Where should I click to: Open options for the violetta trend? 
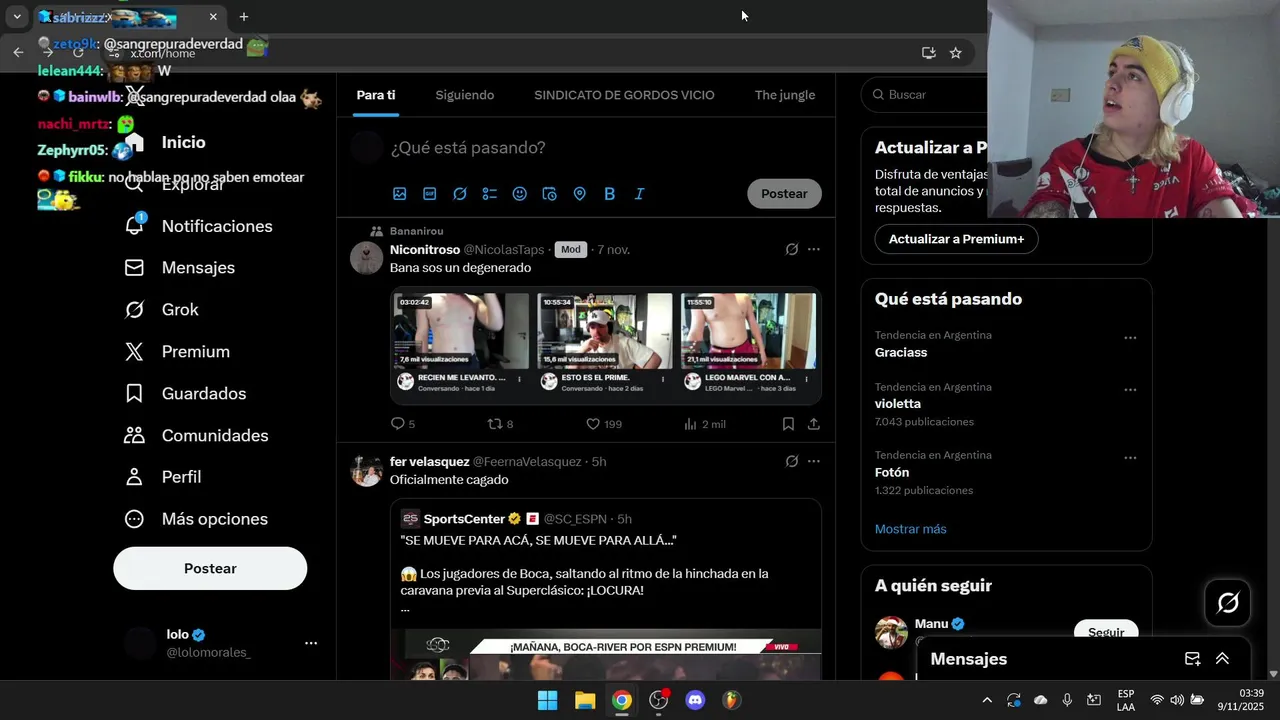click(1130, 390)
